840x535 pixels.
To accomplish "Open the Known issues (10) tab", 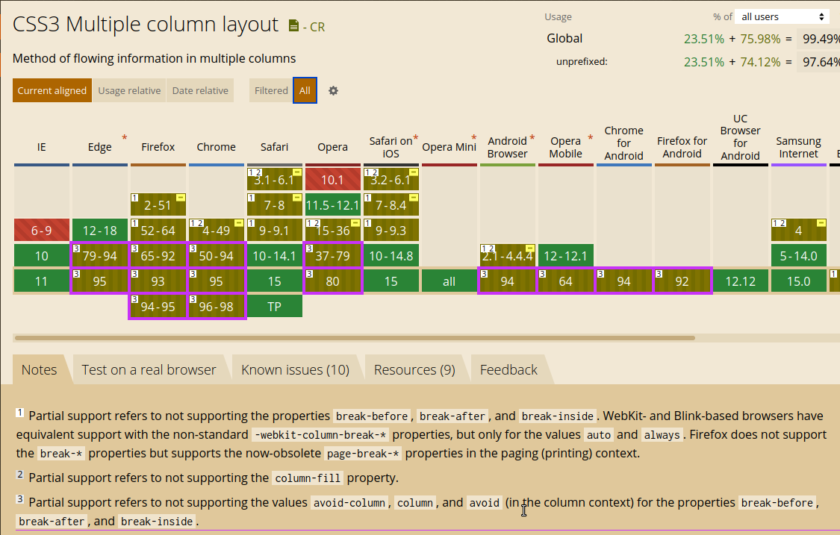I will click(x=295, y=370).
